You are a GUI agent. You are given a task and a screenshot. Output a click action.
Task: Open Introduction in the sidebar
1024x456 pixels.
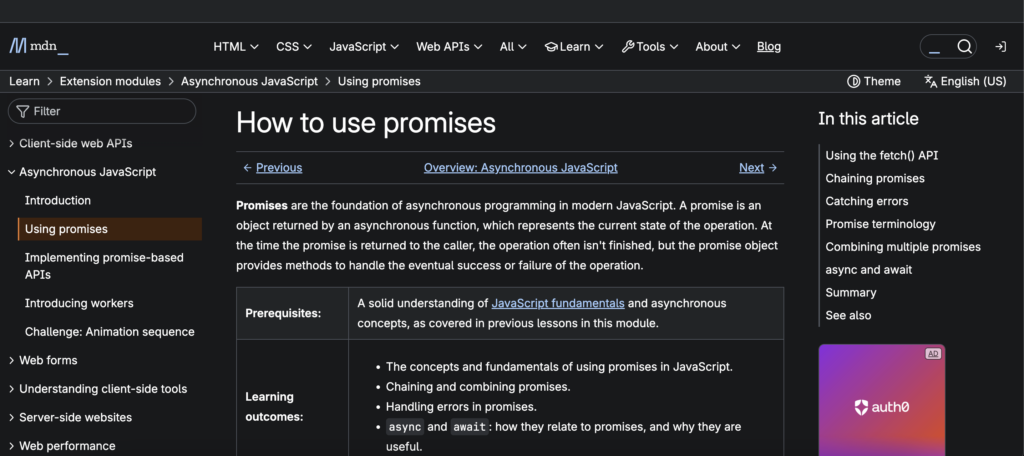coord(57,201)
